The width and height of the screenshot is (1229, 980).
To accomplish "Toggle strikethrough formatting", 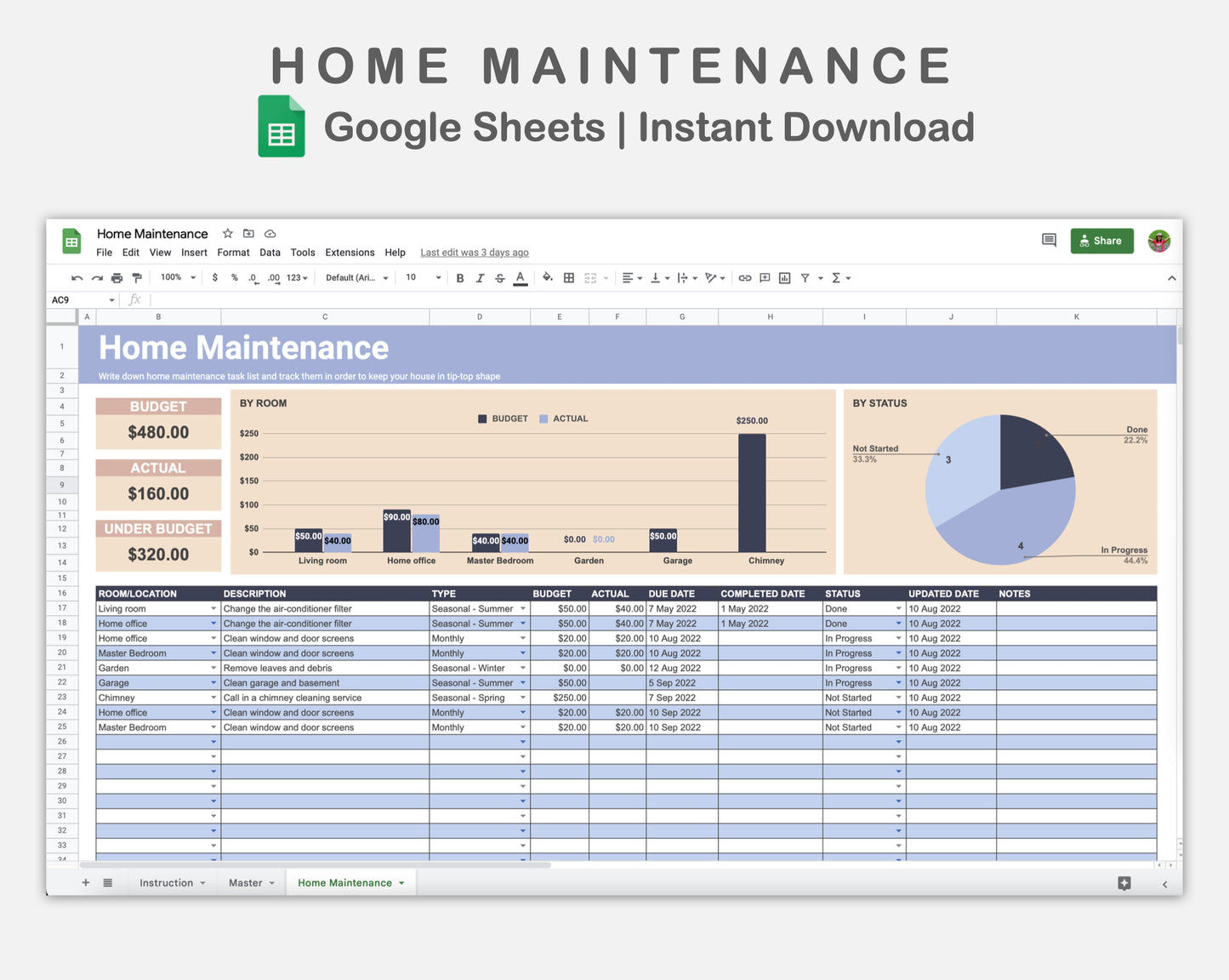I will 498,278.
